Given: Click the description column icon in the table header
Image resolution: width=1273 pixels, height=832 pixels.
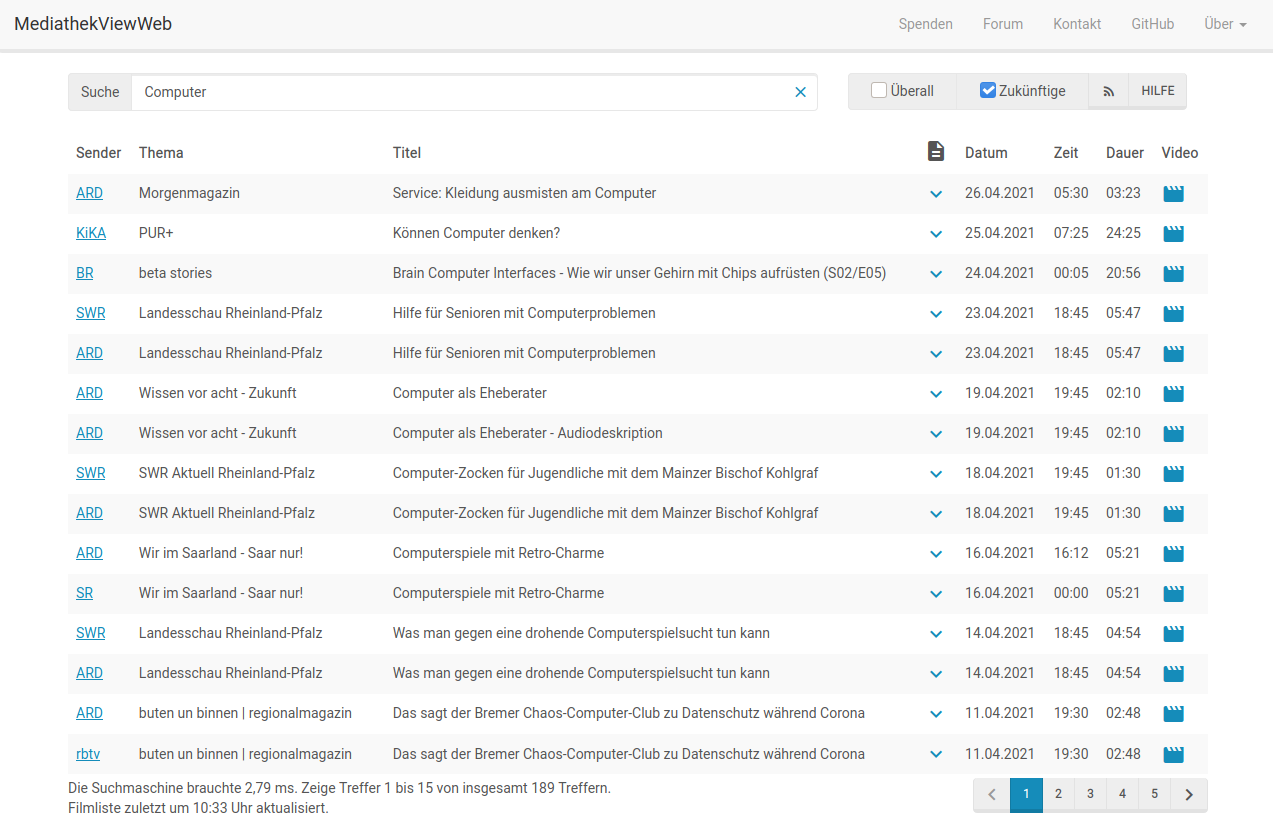Looking at the screenshot, I should pyautogui.click(x=936, y=151).
